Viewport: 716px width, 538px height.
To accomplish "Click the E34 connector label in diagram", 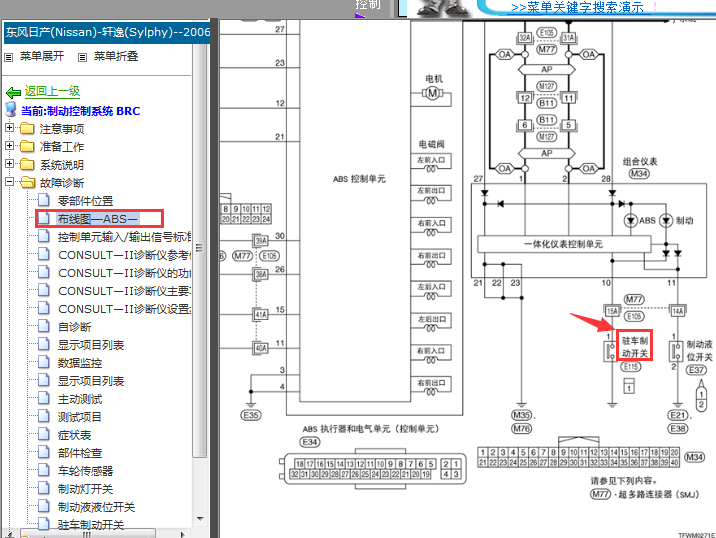I will coord(310,442).
